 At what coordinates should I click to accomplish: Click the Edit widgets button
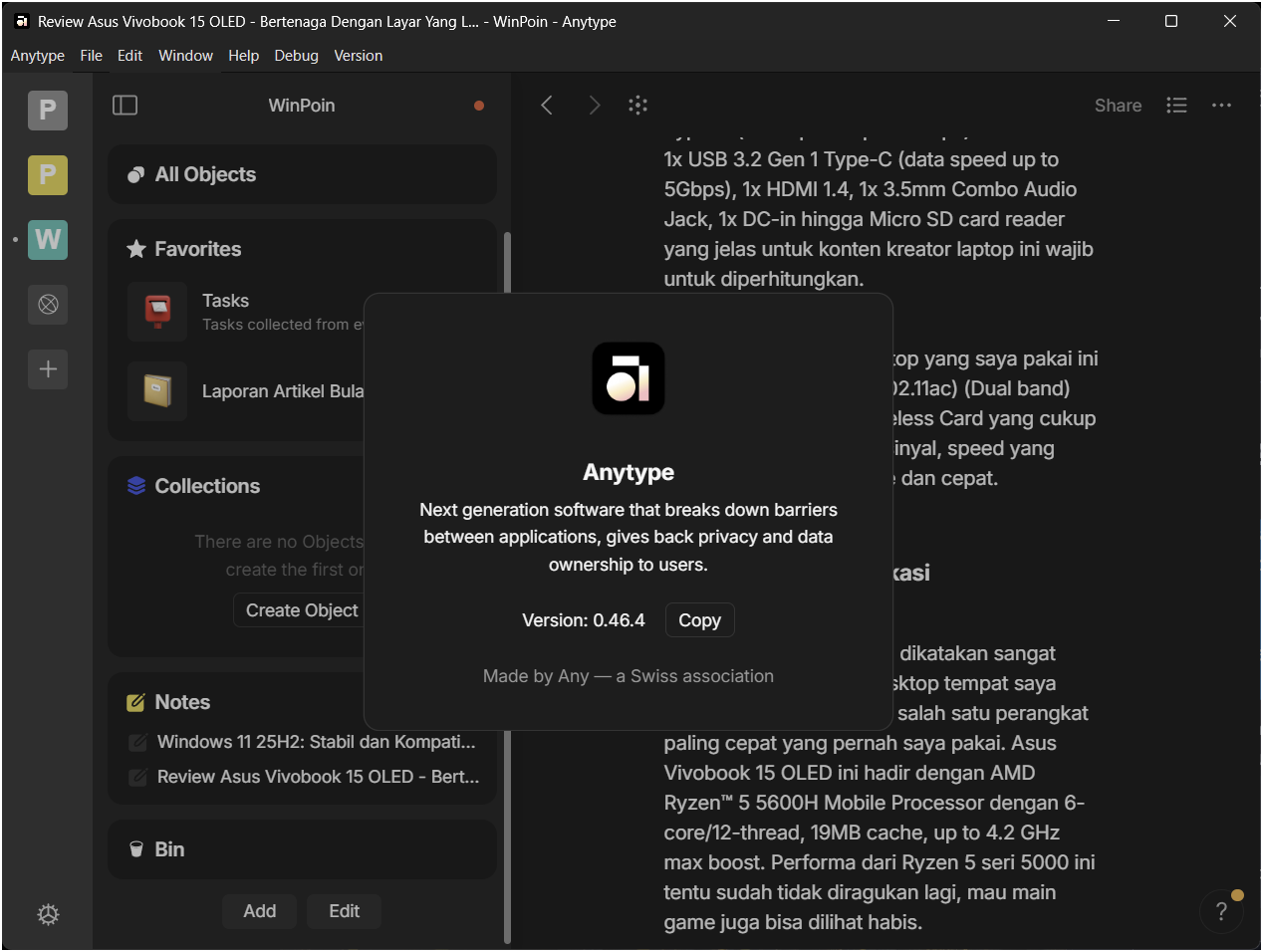tap(345, 911)
